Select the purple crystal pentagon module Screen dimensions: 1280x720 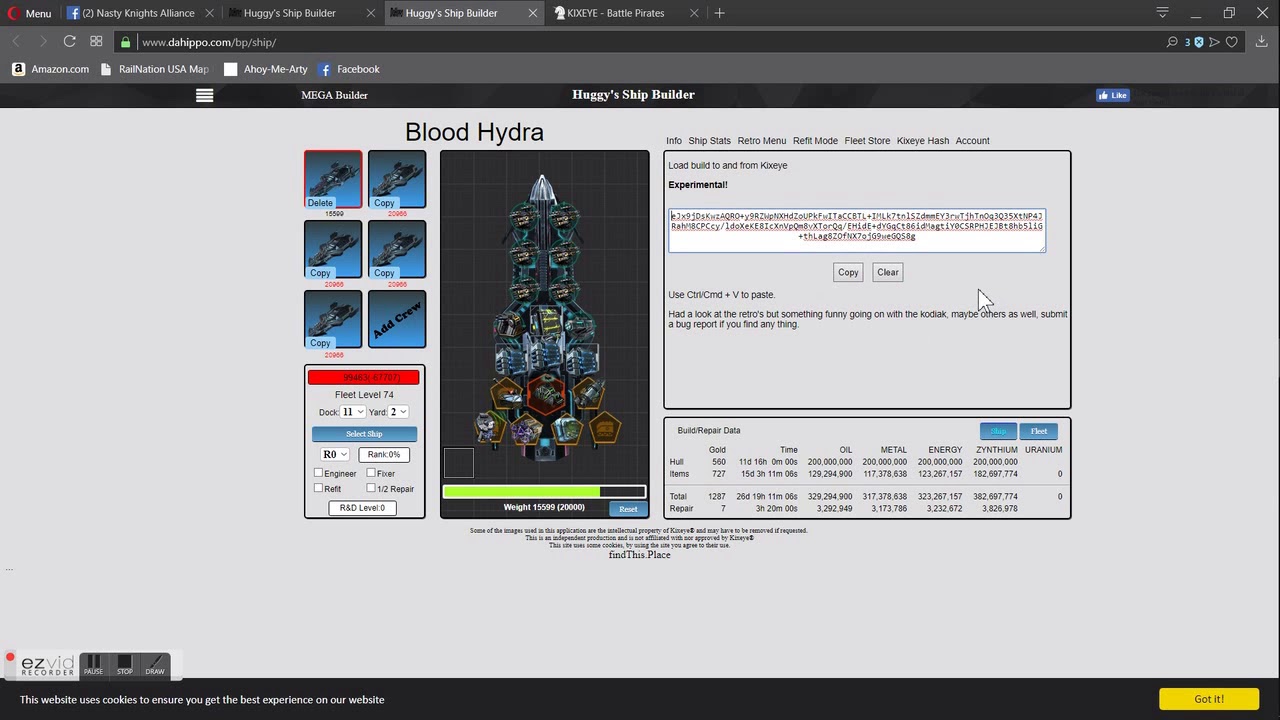(527, 431)
